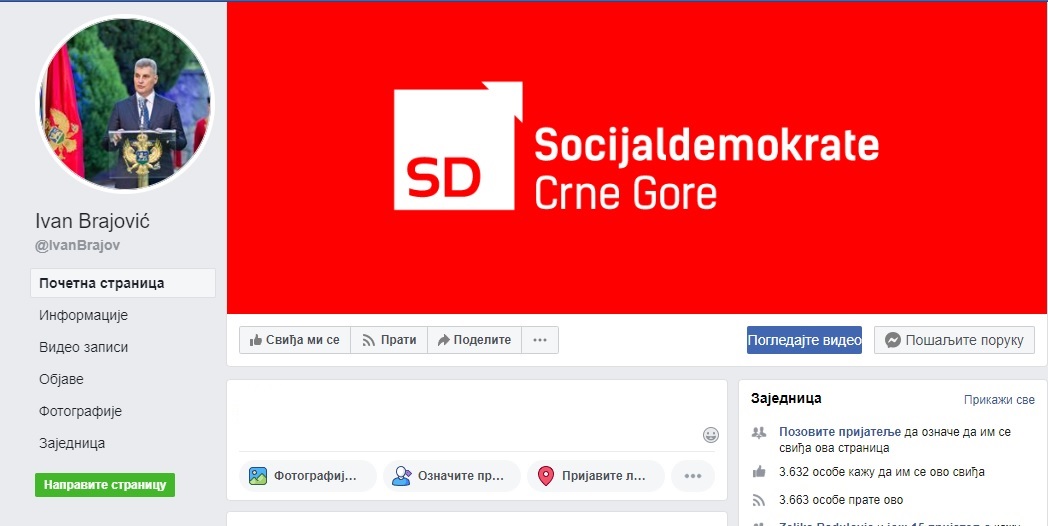
Task: Send a message via Пошаљите поруку
Action: tap(954, 340)
